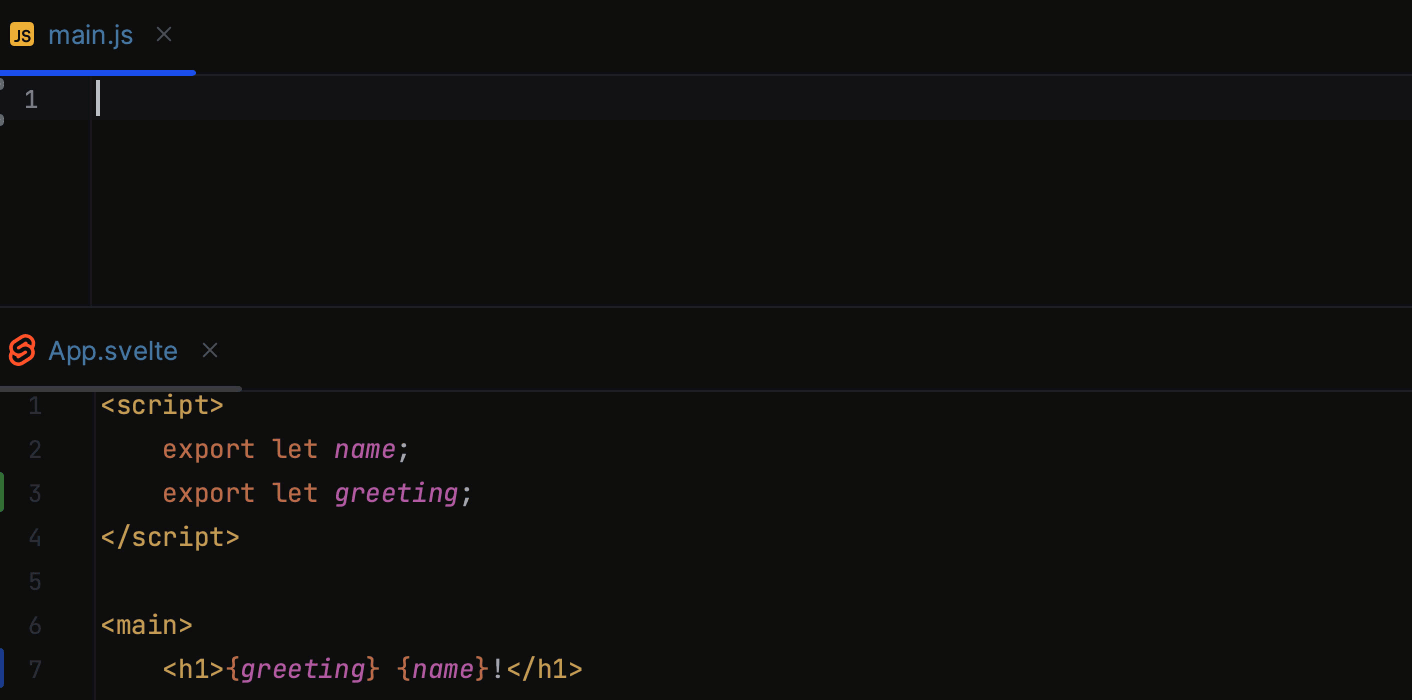Click the <script> tag on line 1
The height and width of the screenshot is (700, 1412).
point(161,405)
